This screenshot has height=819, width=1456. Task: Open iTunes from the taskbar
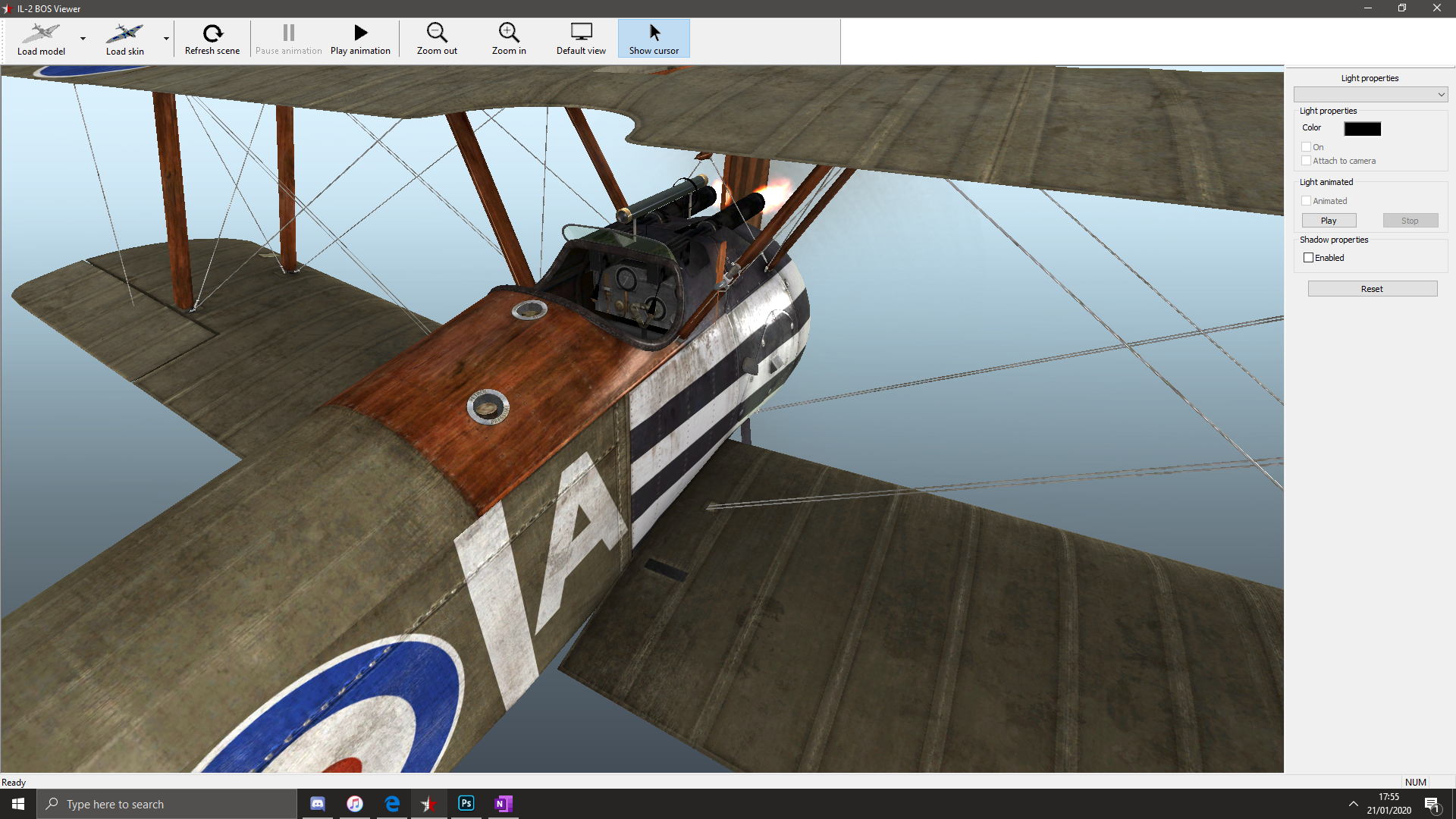point(355,804)
